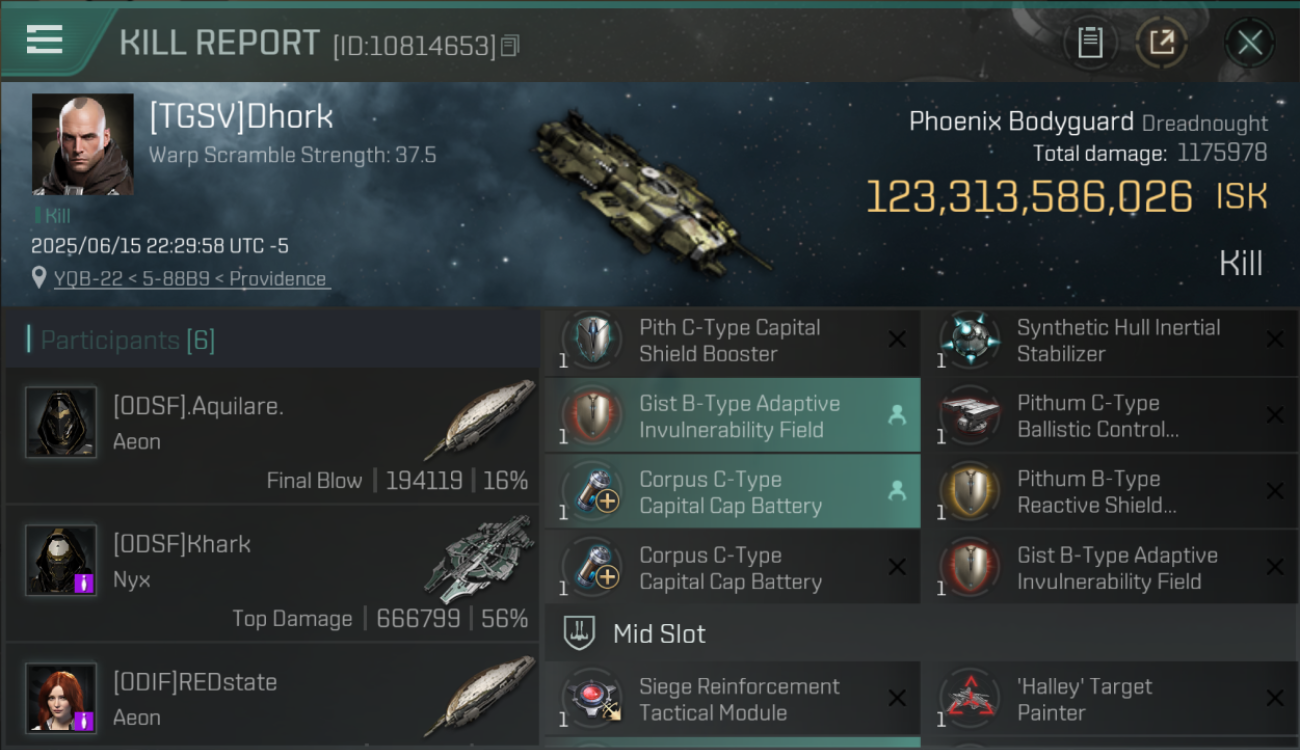The image size is (1300, 750).
Task: Open the clipboard notes icon
Action: 1090,42
